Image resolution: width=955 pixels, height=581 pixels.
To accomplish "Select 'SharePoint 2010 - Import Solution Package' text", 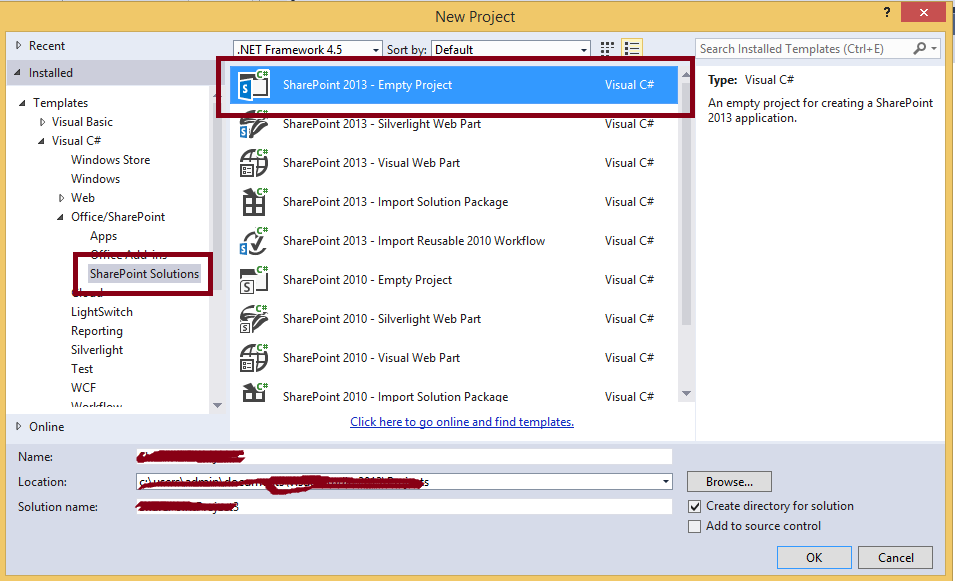I will [x=395, y=396].
